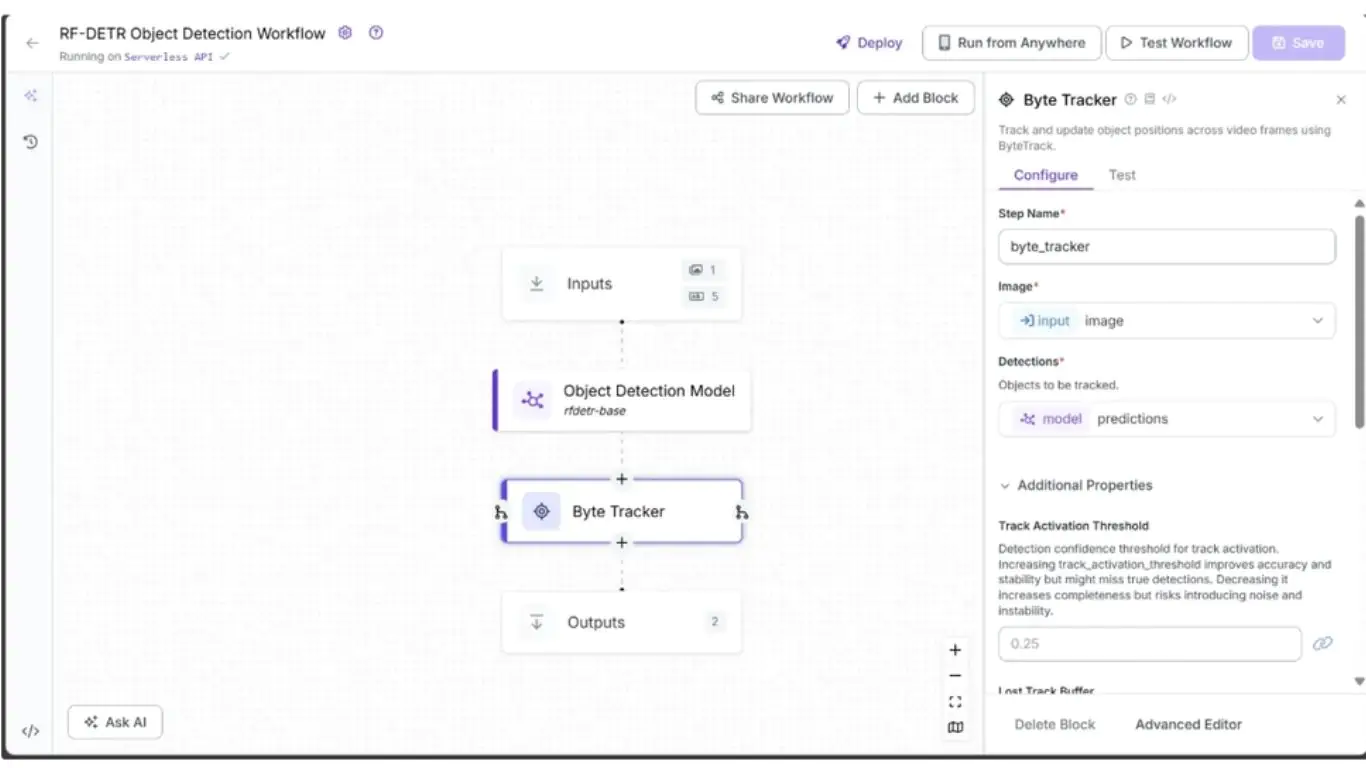Click the 'Serverless API' text
Image resolution: width=1366 pixels, height=768 pixels.
tap(170, 57)
